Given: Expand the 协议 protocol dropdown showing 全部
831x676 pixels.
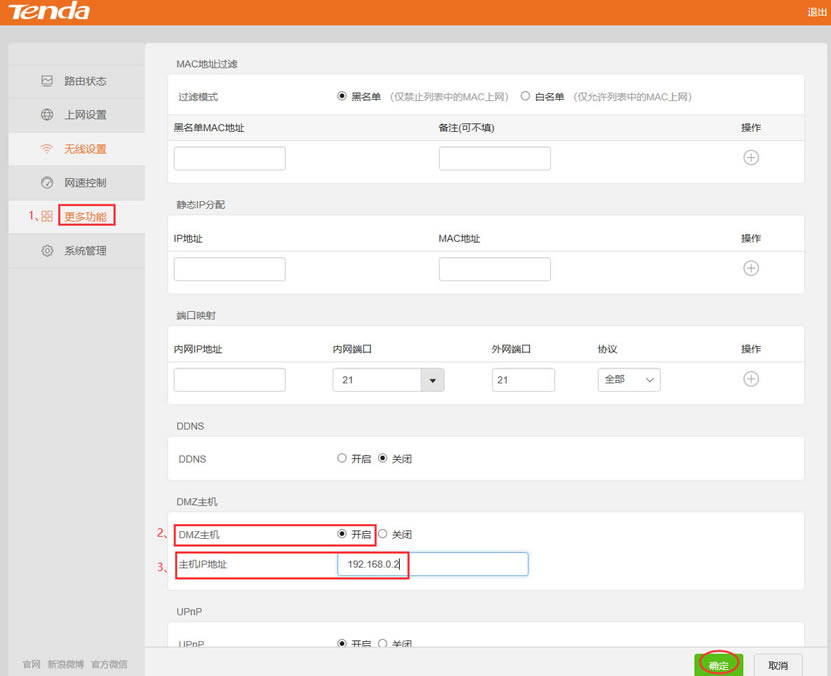Looking at the screenshot, I should [x=628, y=379].
